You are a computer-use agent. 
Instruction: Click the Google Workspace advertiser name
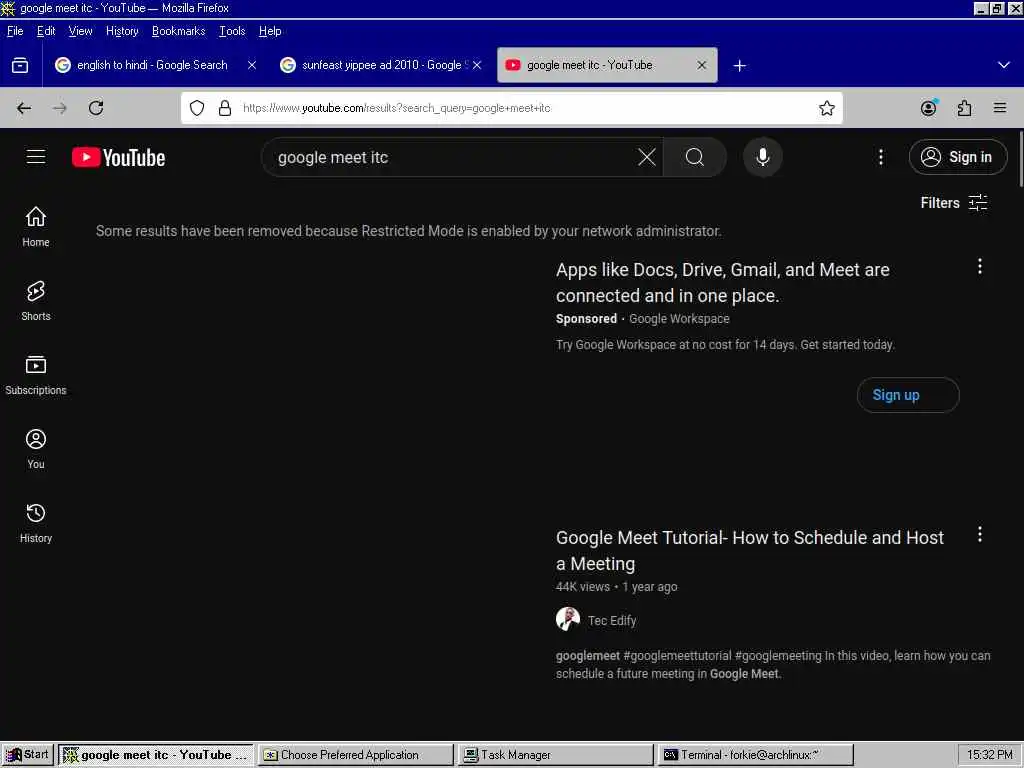click(x=679, y=319)
